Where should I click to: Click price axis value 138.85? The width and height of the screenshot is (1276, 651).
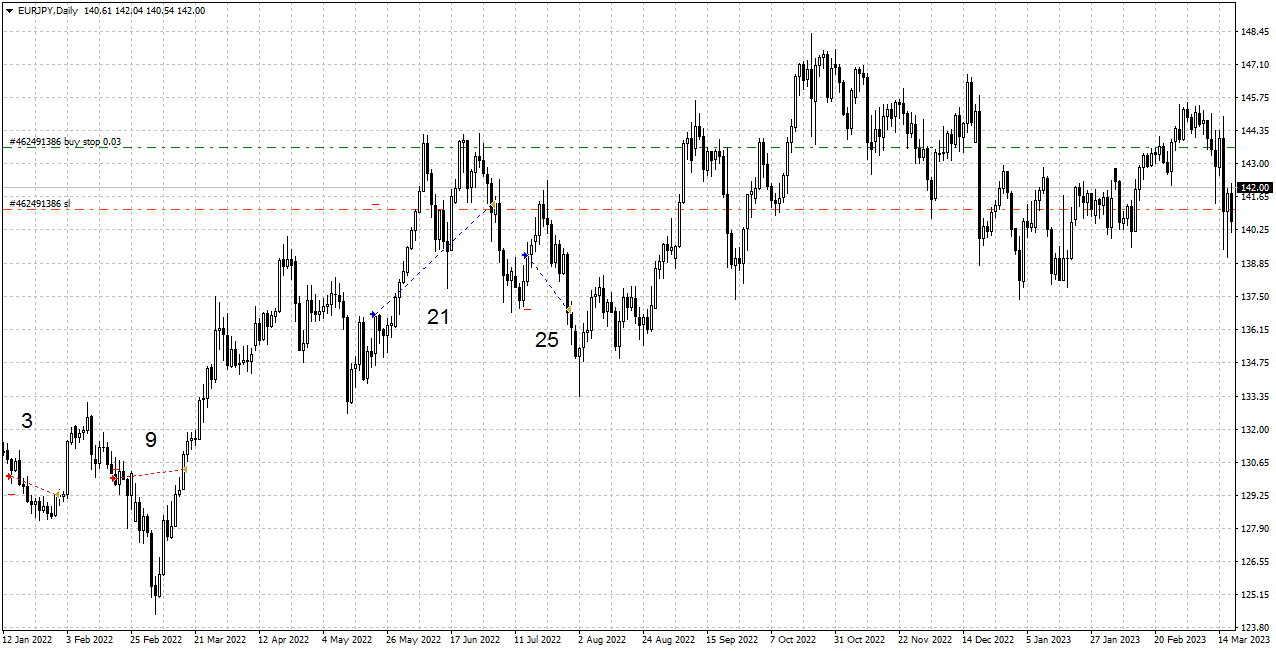click(1254, 264)
